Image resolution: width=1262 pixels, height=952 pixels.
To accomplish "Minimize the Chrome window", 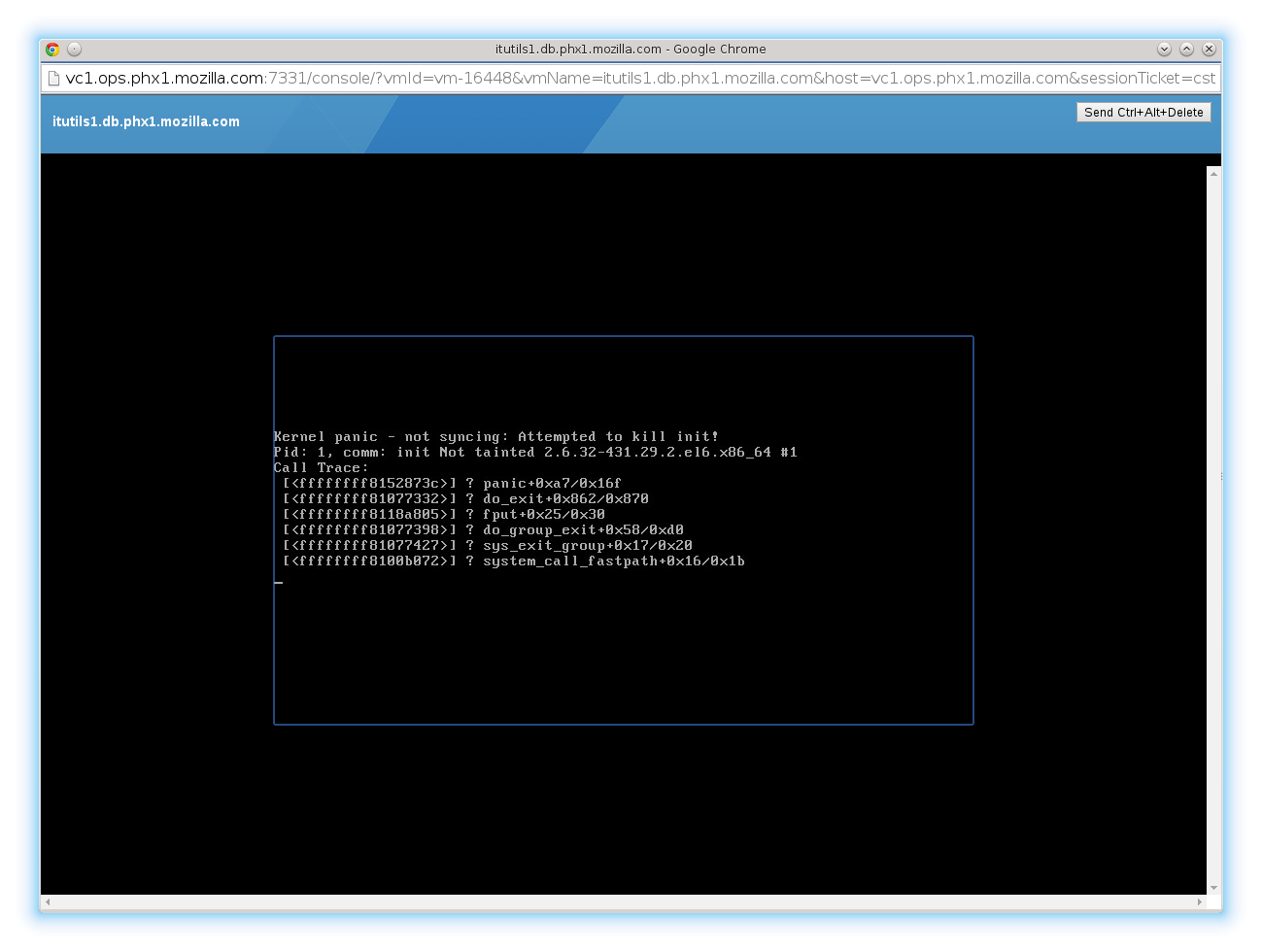I will pos(1164,50).
